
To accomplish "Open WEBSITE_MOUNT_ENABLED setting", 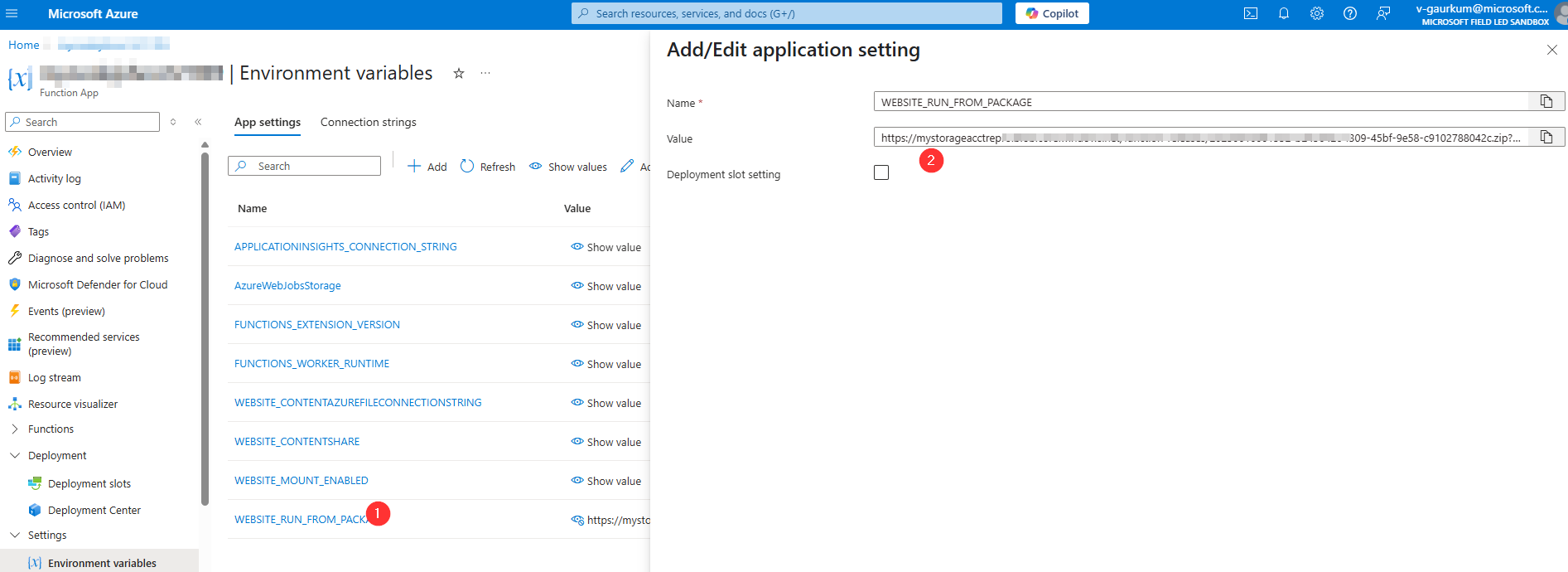I will (302, 480).
